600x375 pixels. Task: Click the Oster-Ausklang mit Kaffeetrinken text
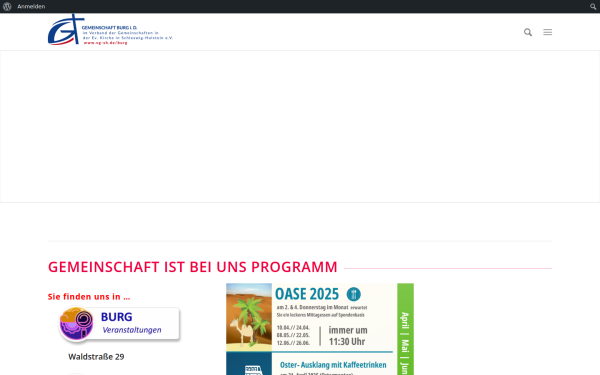coord(333,365)
